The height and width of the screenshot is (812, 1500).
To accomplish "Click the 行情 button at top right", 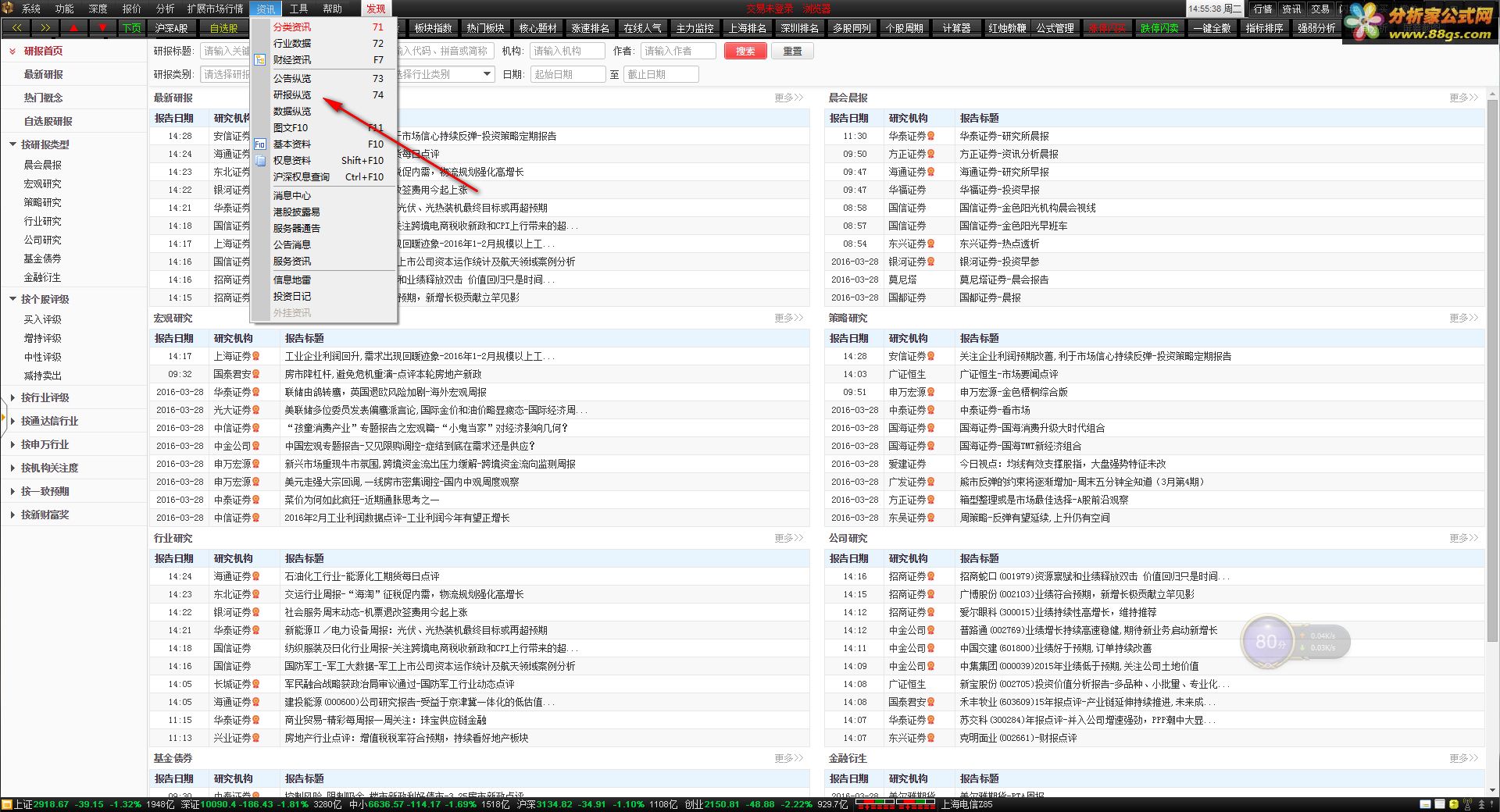I will tap(1262, 9).
